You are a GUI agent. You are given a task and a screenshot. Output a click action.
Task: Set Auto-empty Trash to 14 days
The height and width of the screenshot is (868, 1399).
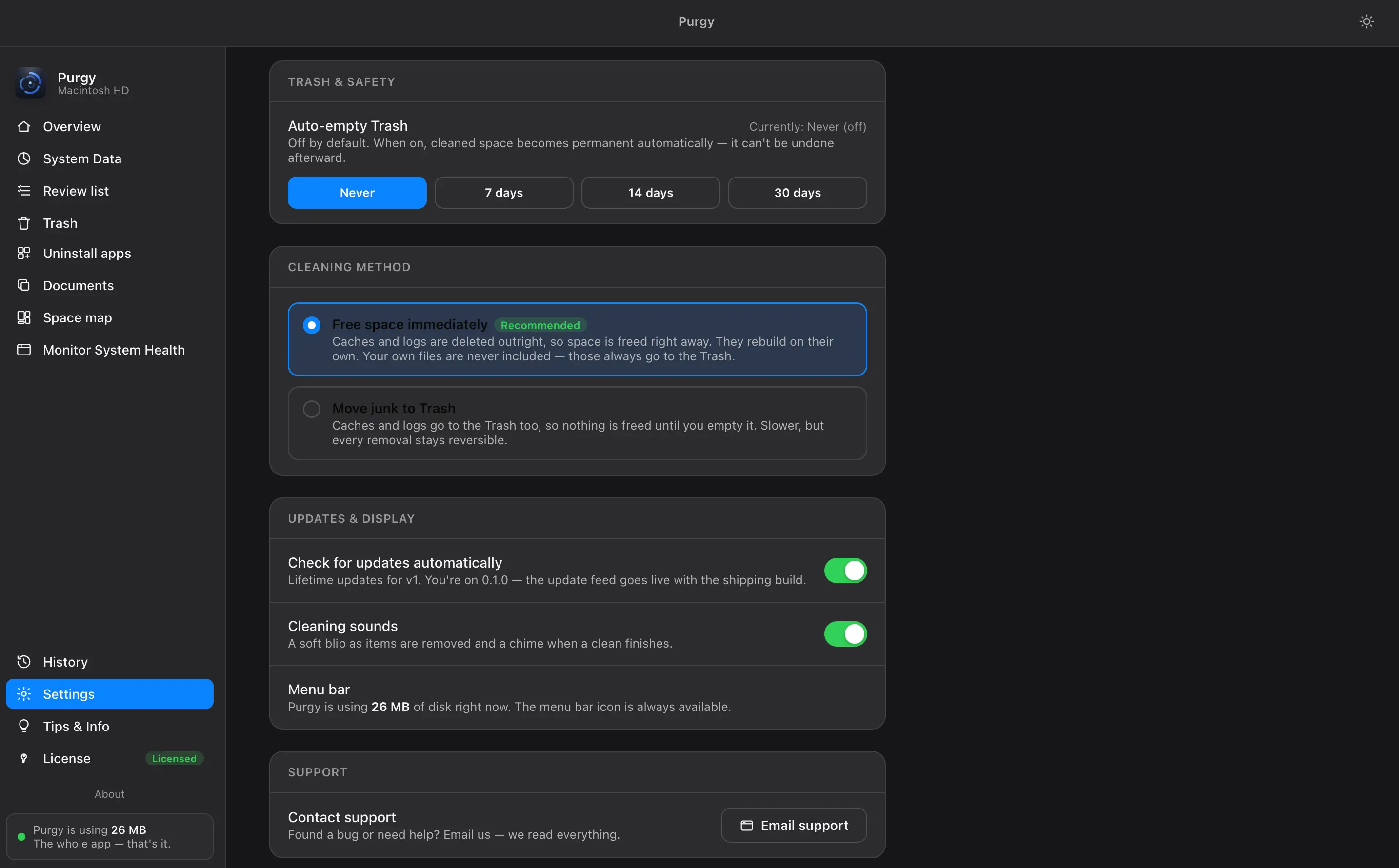coord(651,193)
